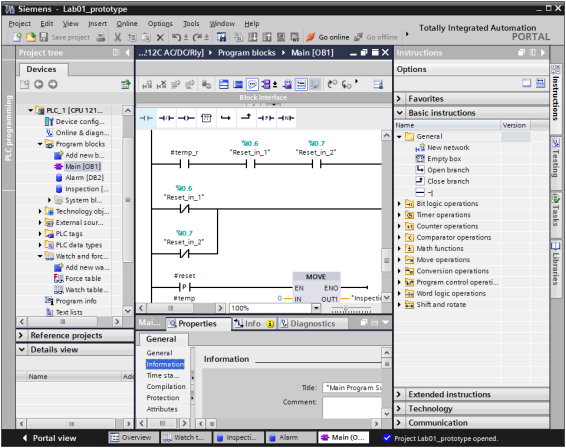Image resolution: width=566 pixels, height=448 pixels.
Task: Open the Alarm taskbar button
Action: point(290,438)
